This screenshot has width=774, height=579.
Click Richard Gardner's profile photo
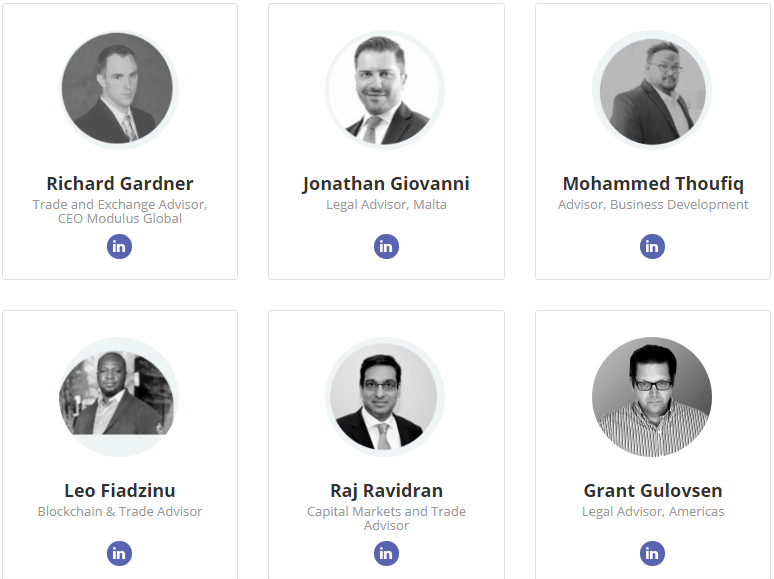pyautogui.click(x=119, y=90)
